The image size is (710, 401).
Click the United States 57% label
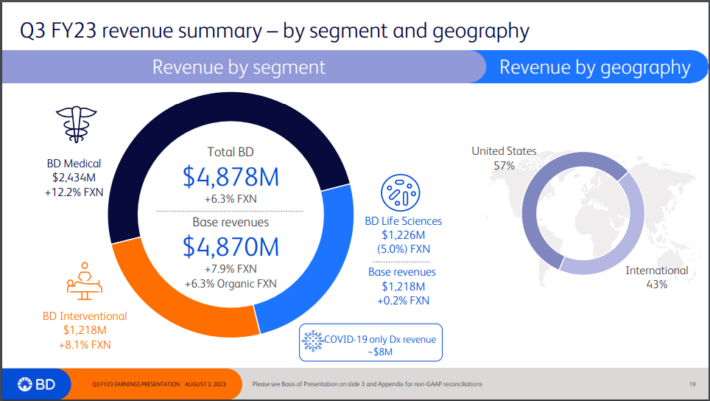tap(504, 157)
